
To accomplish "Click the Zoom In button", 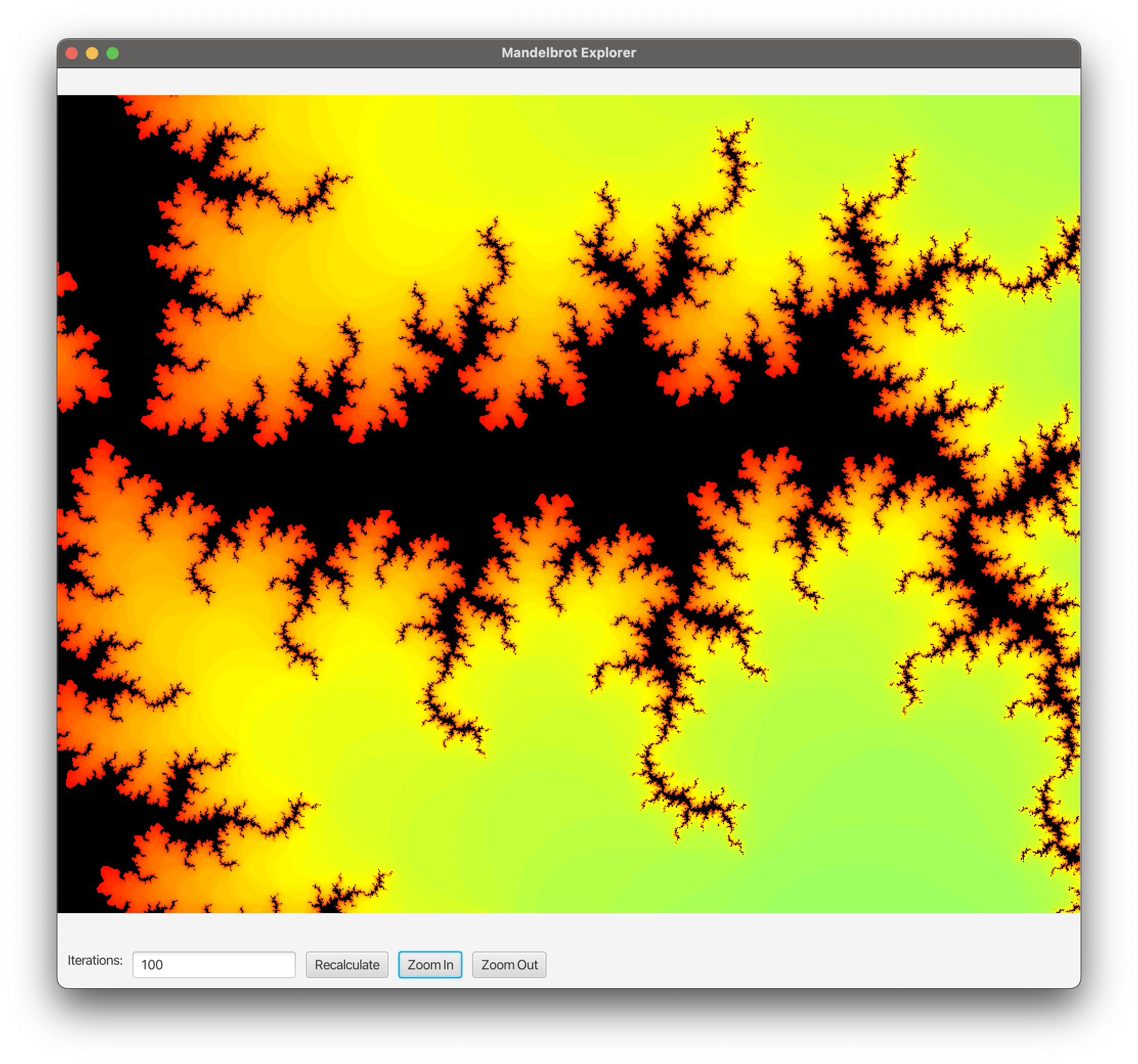I will (x=430, y=964).
